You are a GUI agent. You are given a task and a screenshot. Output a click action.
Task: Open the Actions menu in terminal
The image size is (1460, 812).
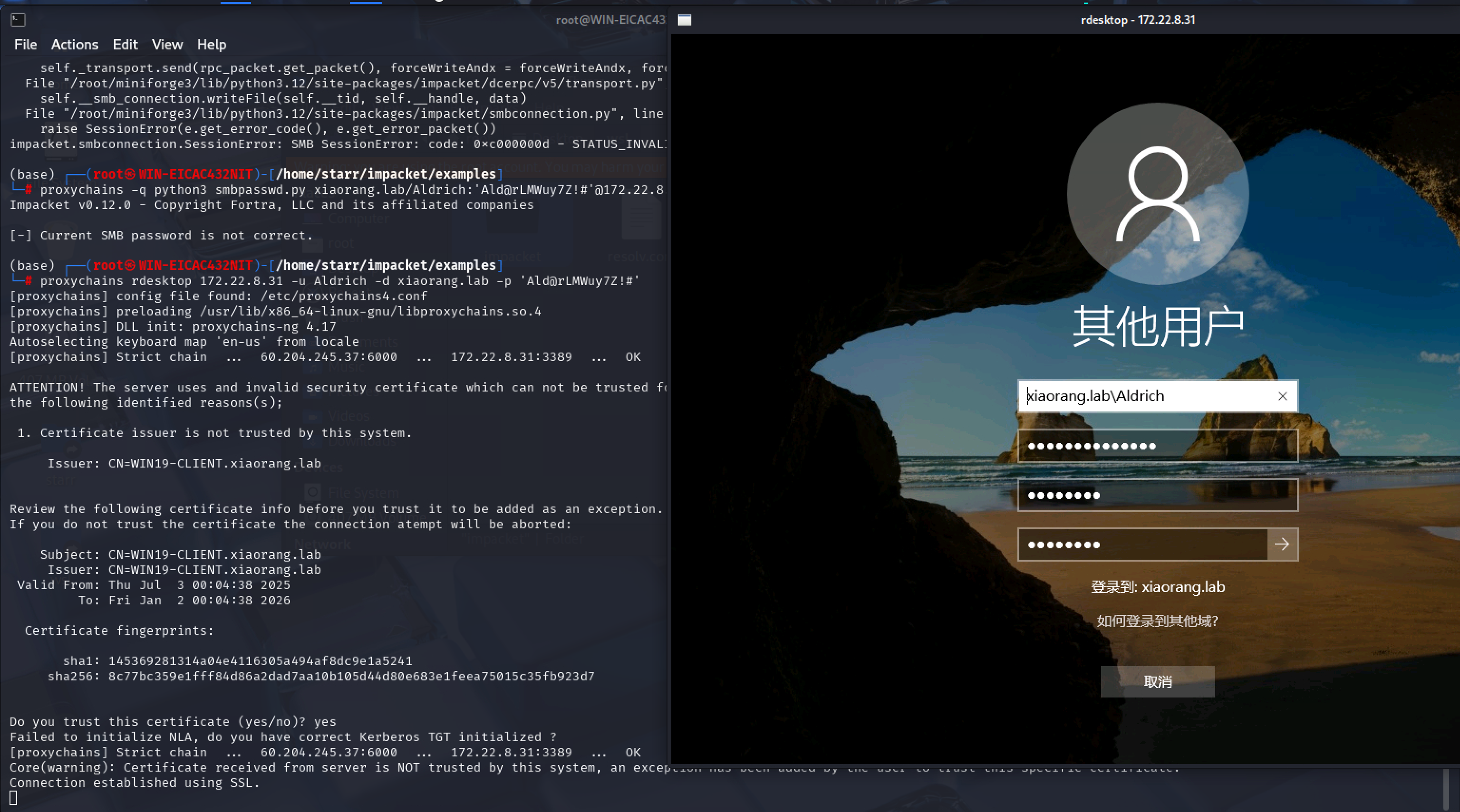pos(74,45)
